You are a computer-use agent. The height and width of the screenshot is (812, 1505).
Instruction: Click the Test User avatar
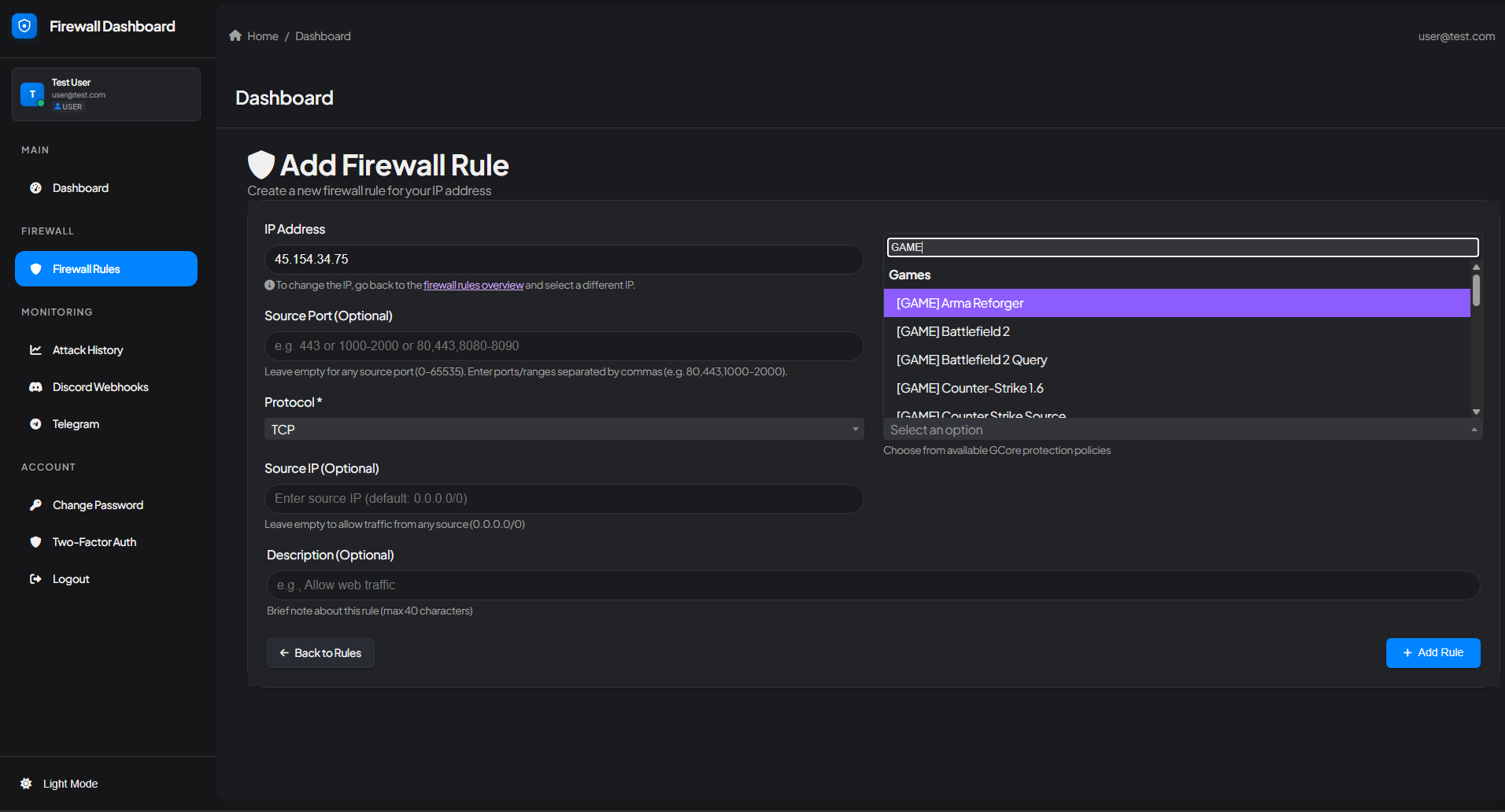(31, 94)
